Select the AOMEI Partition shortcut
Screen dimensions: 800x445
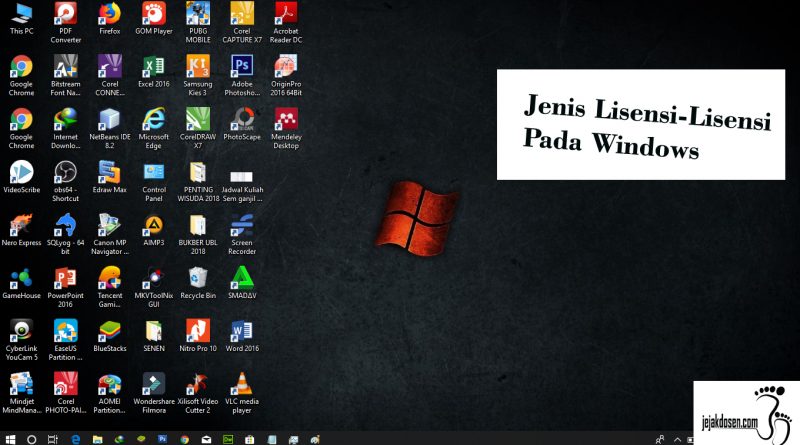[110, 393]
